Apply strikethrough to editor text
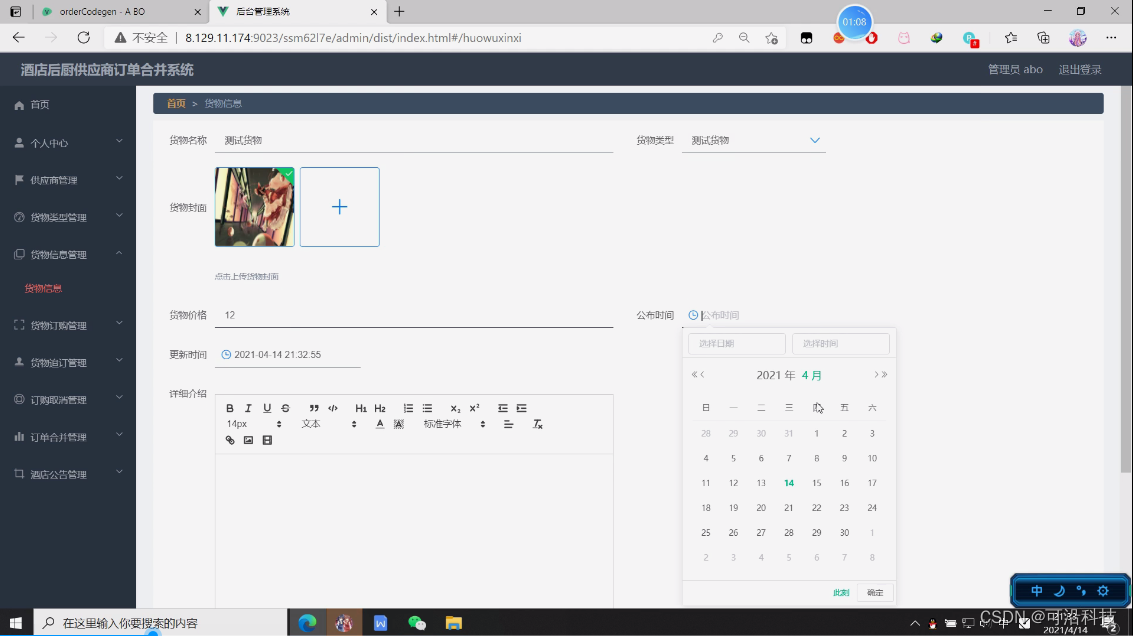This screenshot has height=636, width=1133. (x=285, y=409)
